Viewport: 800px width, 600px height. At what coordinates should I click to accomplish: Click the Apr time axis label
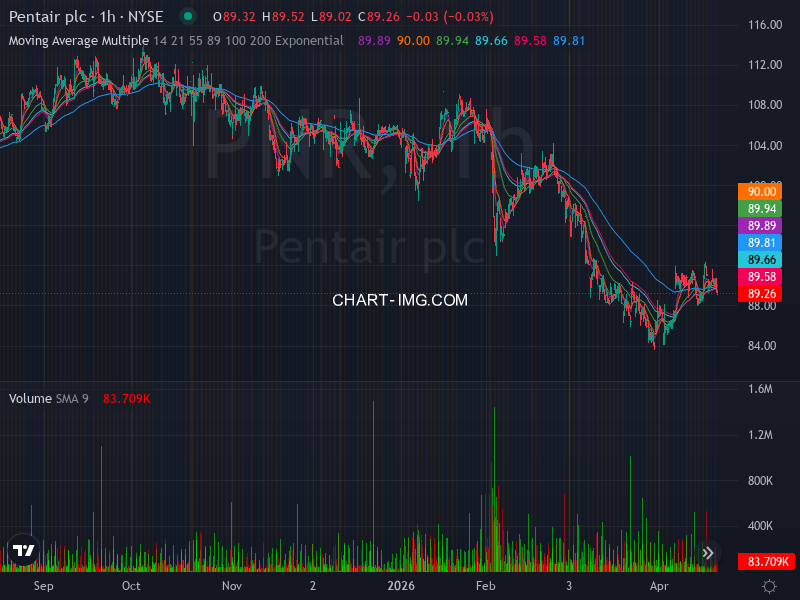(659, 586)
